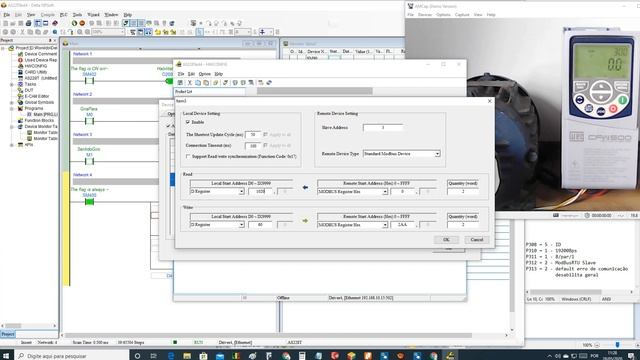Viewport: 640px width, 360px height.
Task: Open the Devices menu in AMCap window
Action: pos(425,15)
